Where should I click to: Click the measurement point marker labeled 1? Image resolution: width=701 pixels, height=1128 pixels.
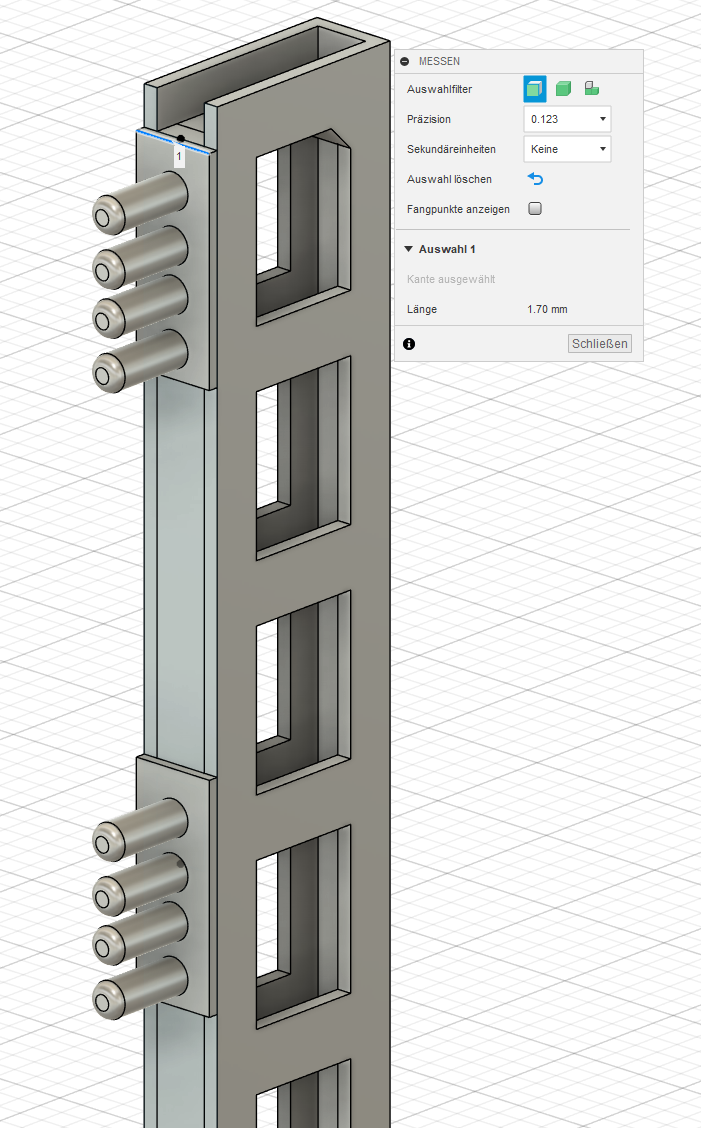(x=179, y=155)
